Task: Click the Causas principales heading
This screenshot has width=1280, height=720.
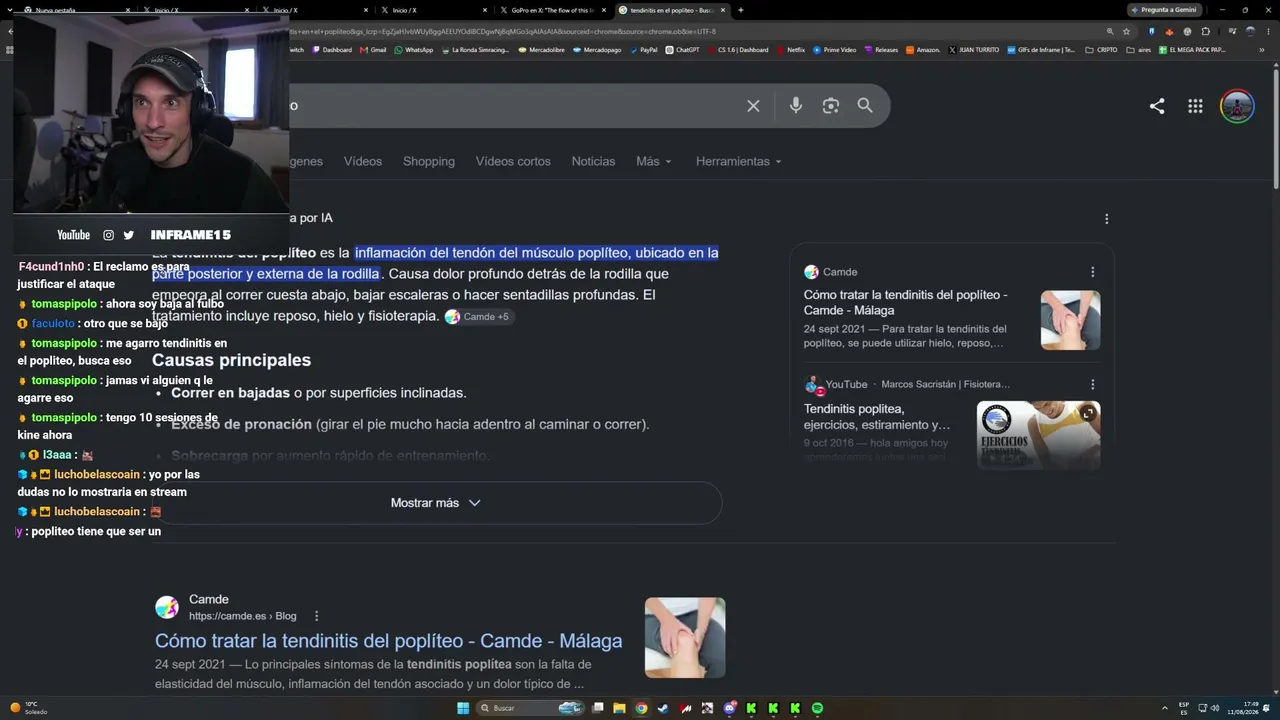Action: [x=231, y=360]
